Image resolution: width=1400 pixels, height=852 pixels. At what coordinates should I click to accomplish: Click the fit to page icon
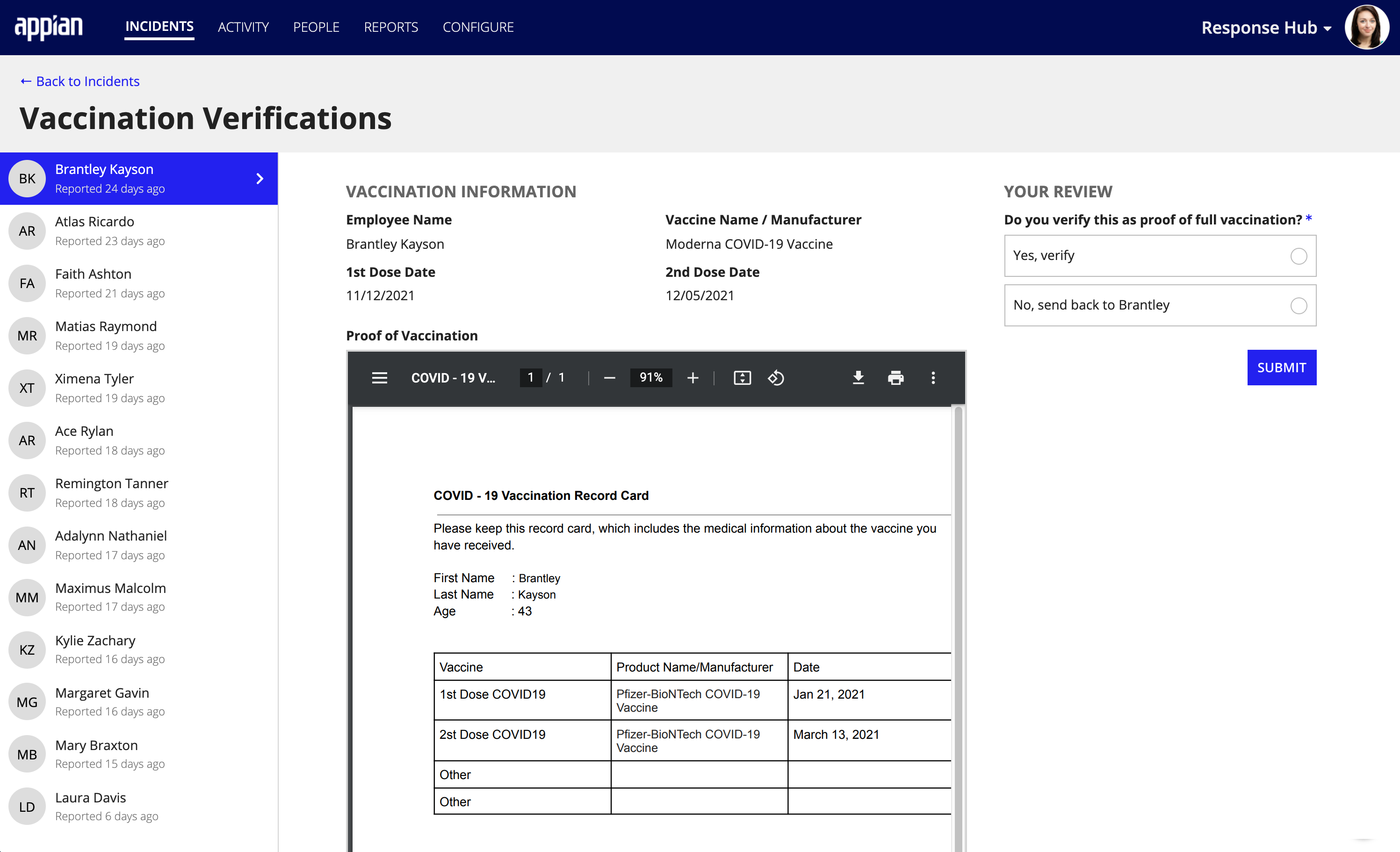742,378
